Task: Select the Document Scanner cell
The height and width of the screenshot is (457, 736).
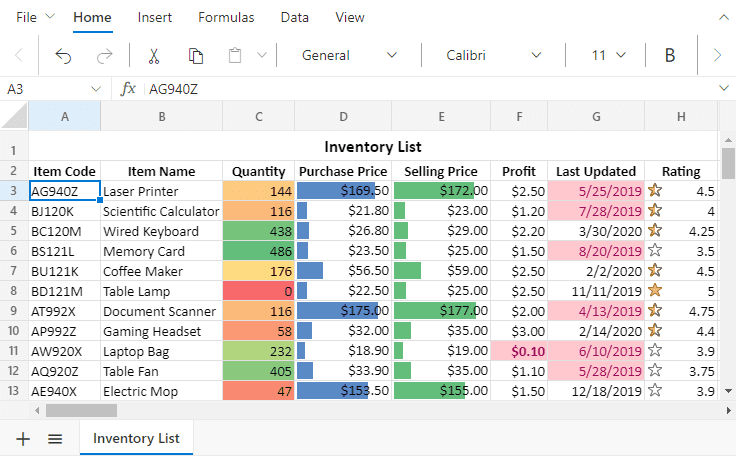Action: [161, 311]
